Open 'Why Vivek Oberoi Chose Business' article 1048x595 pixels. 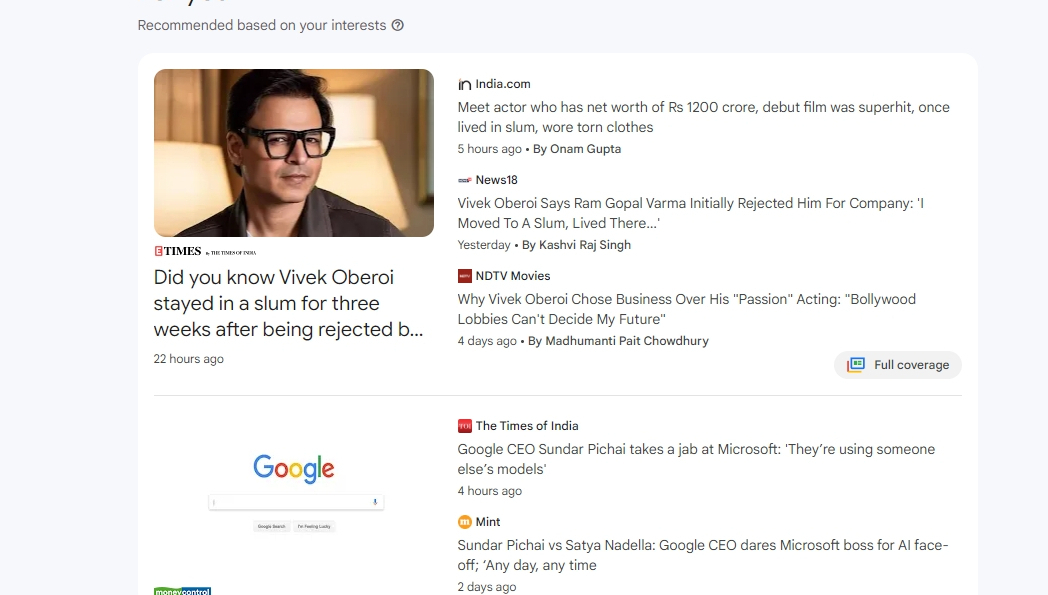coord(686,309)
